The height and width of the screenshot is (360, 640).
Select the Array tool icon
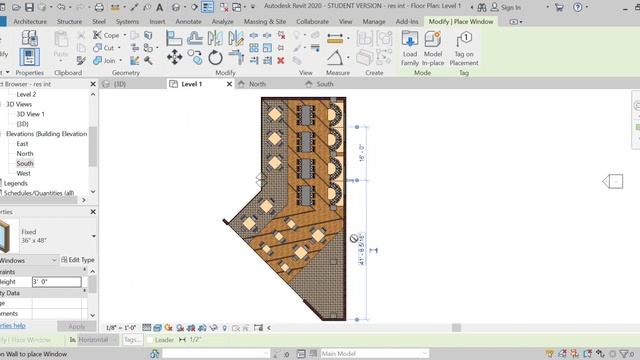pos(253,48)
